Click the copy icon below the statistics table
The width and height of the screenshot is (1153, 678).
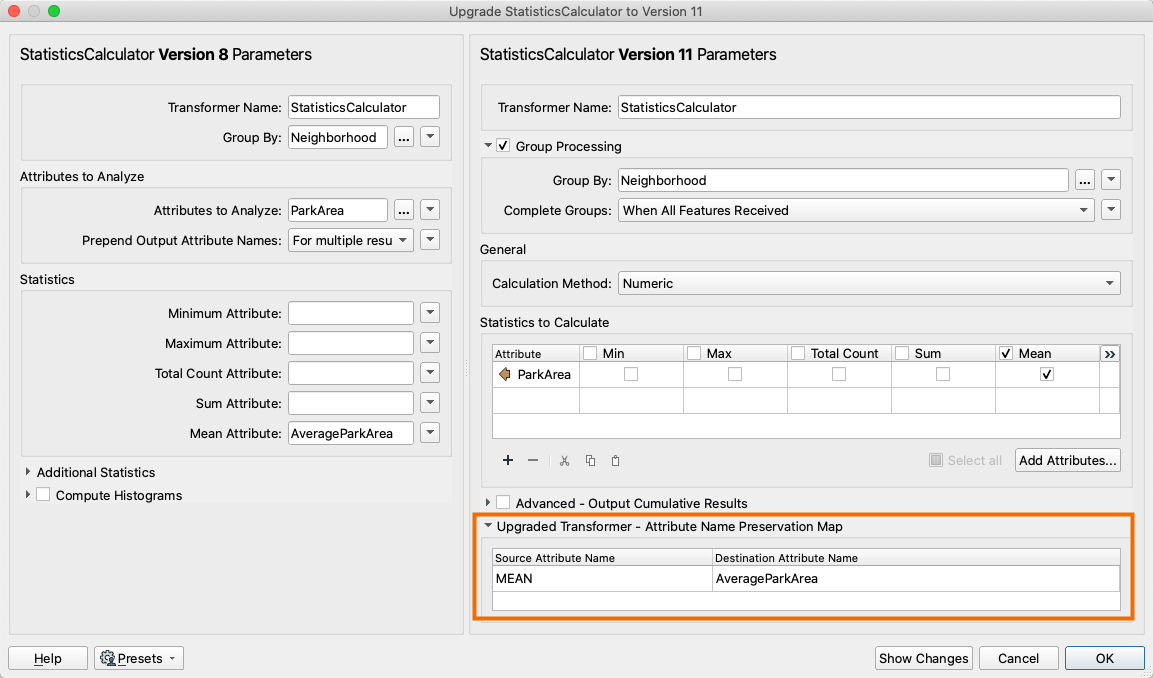click(590, 460)
